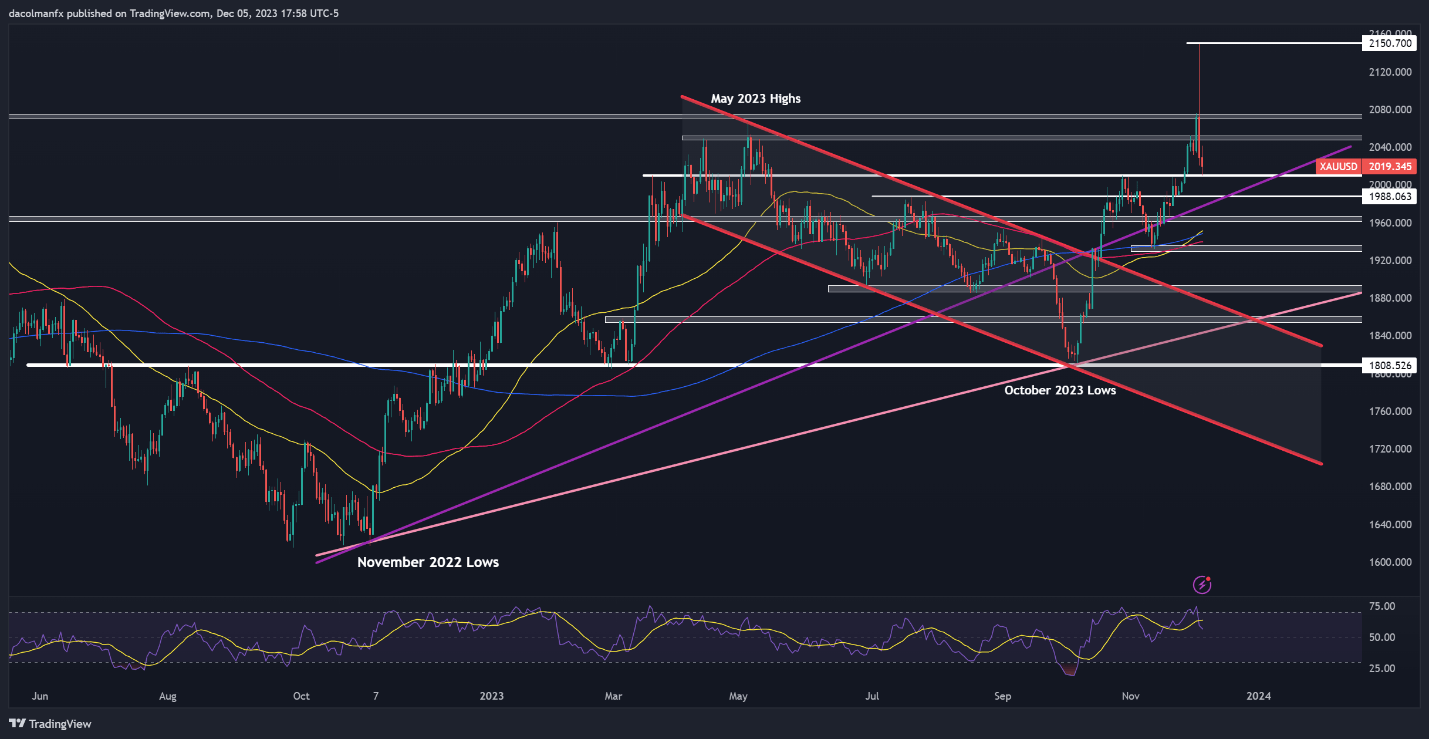Click the 1880.000 price axis tick
1429x739 pixels.
point(1391,298)
